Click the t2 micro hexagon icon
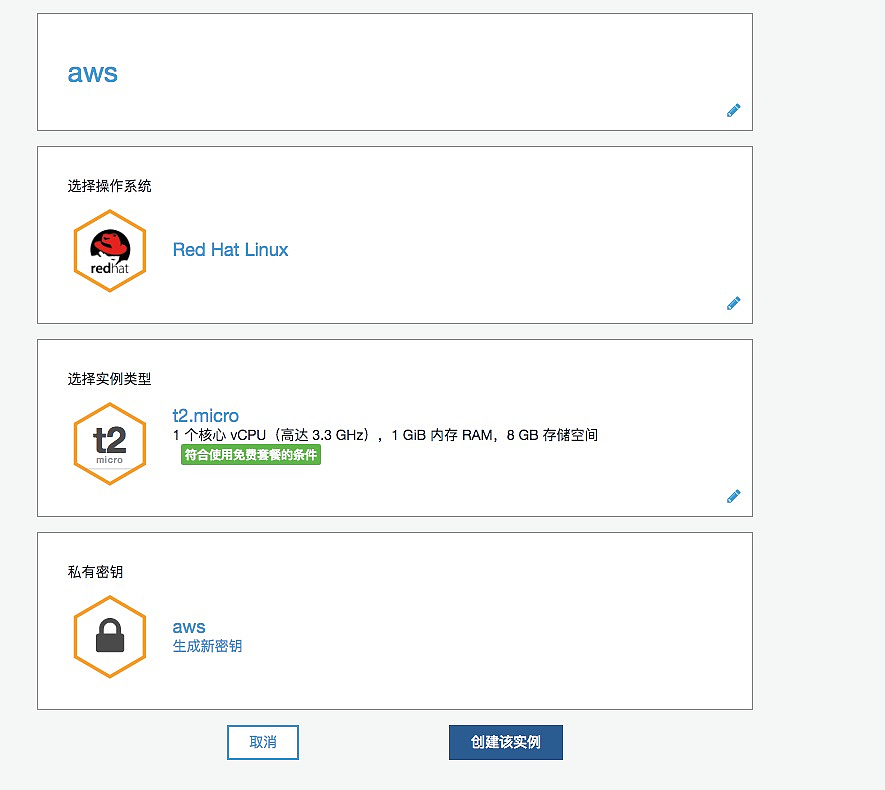The width and height of the screenshot is (885, 790). coord(110,444)
